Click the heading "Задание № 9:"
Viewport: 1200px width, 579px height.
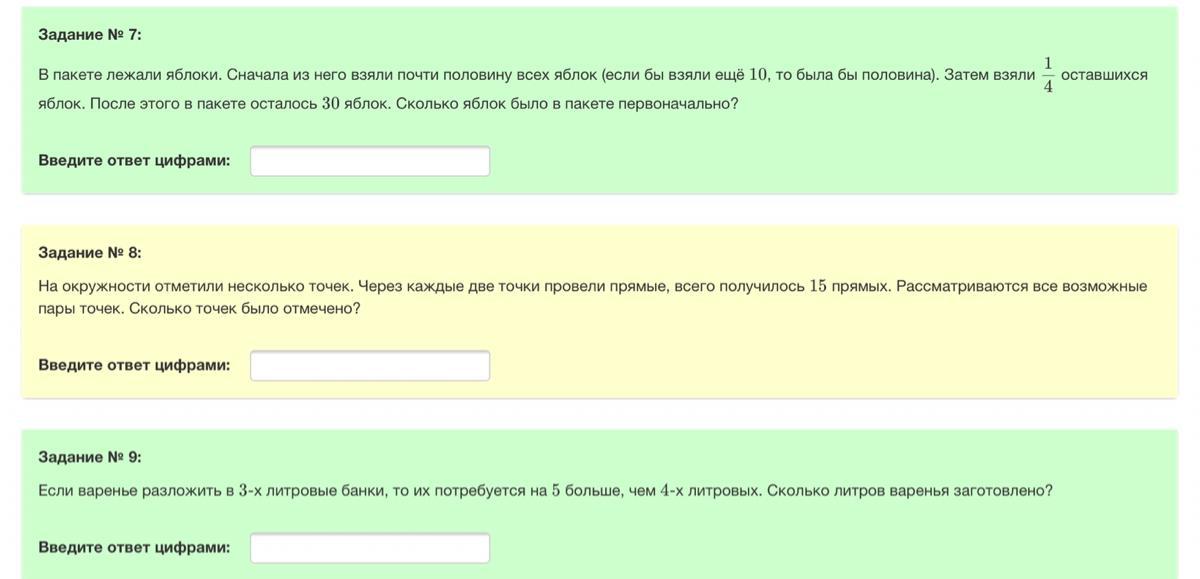90,457
